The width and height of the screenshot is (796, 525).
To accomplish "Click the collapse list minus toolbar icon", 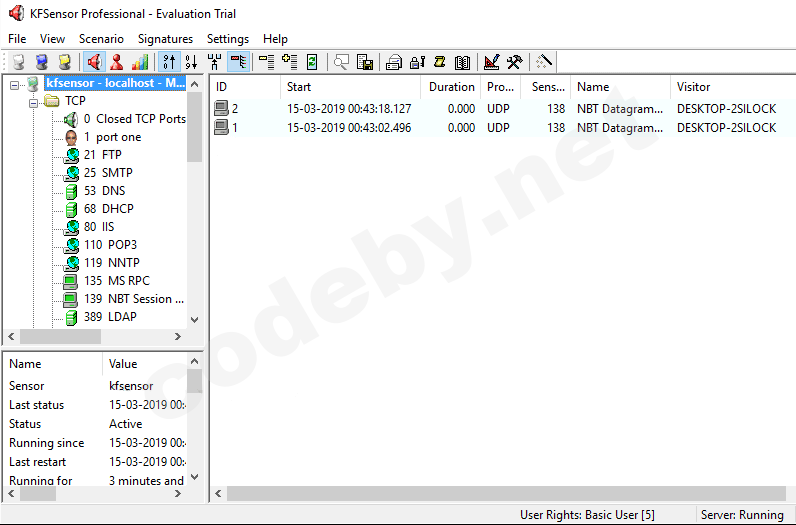I will [267, 62].
